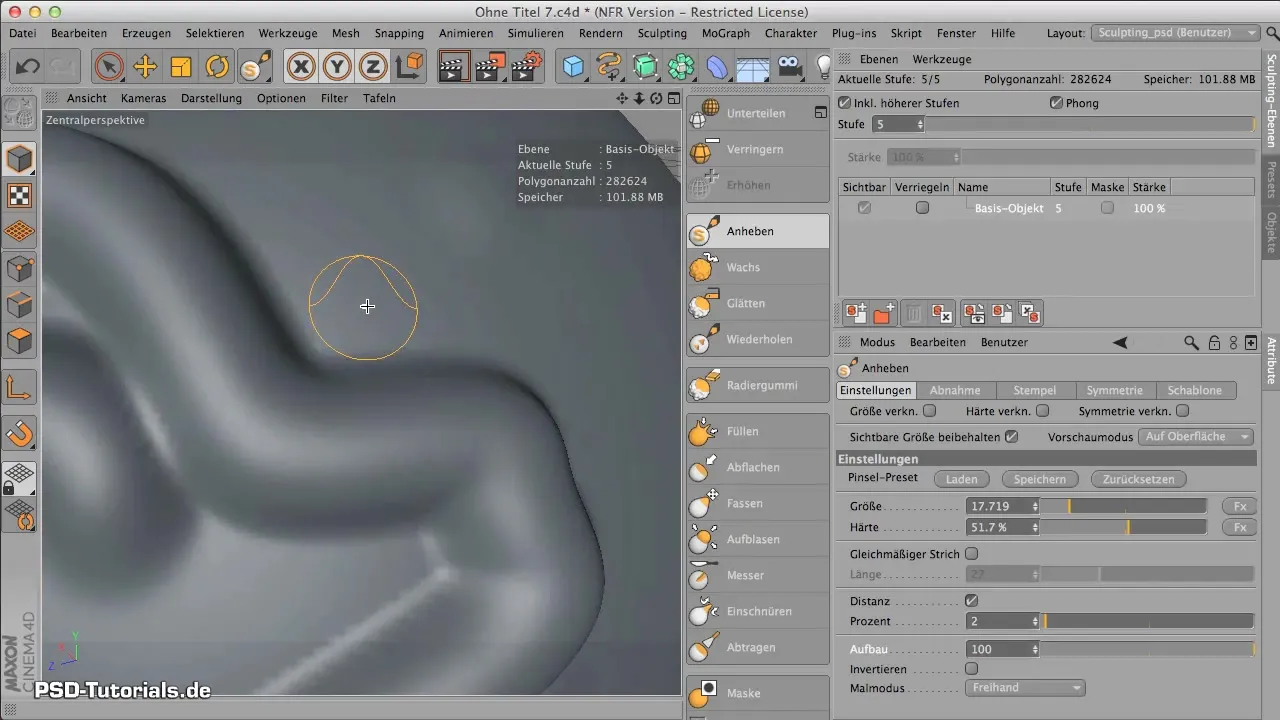1280x720 pixels.
Task: Add a cube primitive object
Action: (x=573, y=67)
